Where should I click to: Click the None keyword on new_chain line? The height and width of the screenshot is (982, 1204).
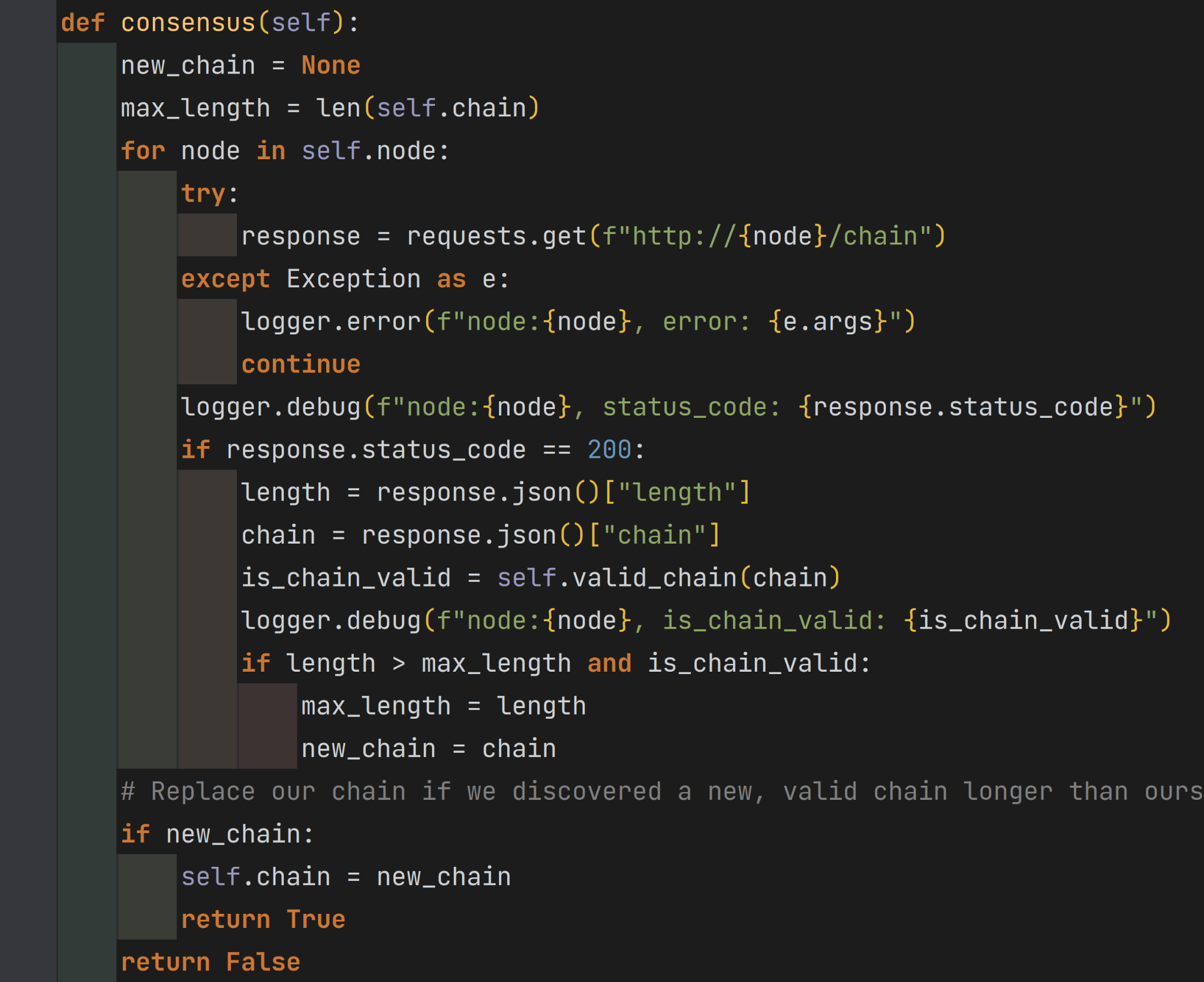click(330, 65)
